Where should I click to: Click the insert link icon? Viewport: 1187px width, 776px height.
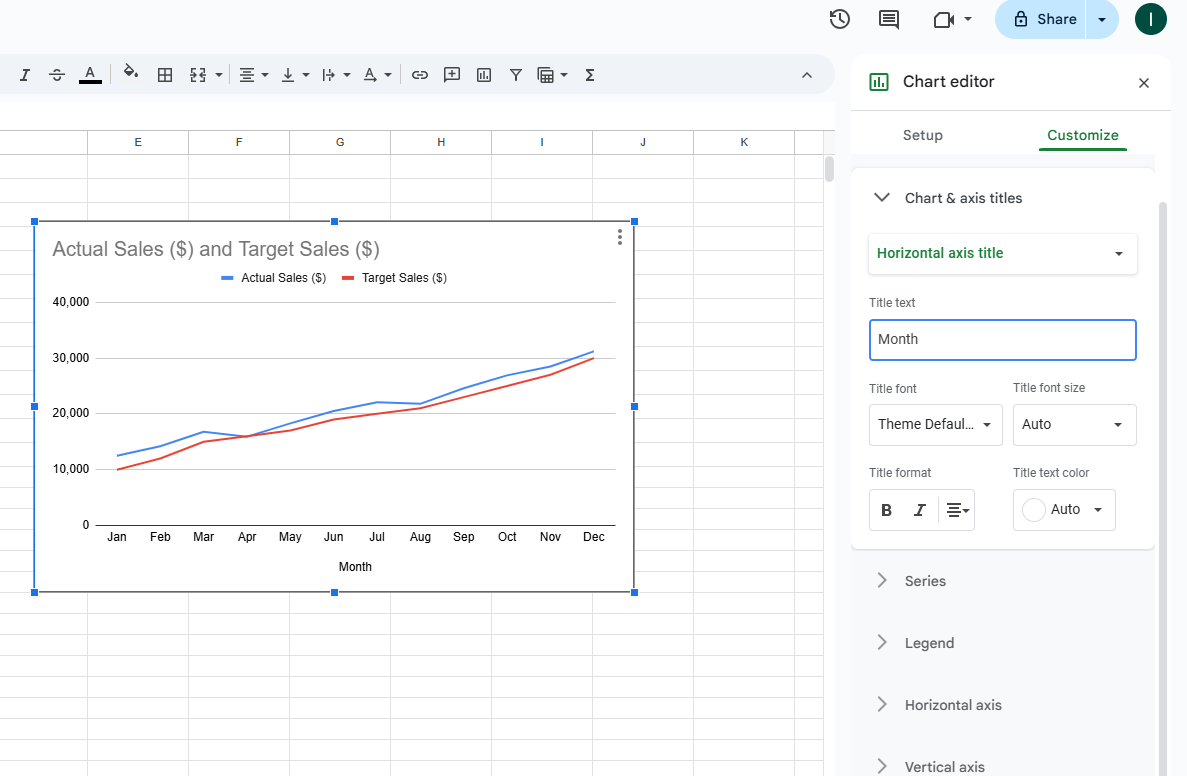pyautogui.click(x=420, y=75)
